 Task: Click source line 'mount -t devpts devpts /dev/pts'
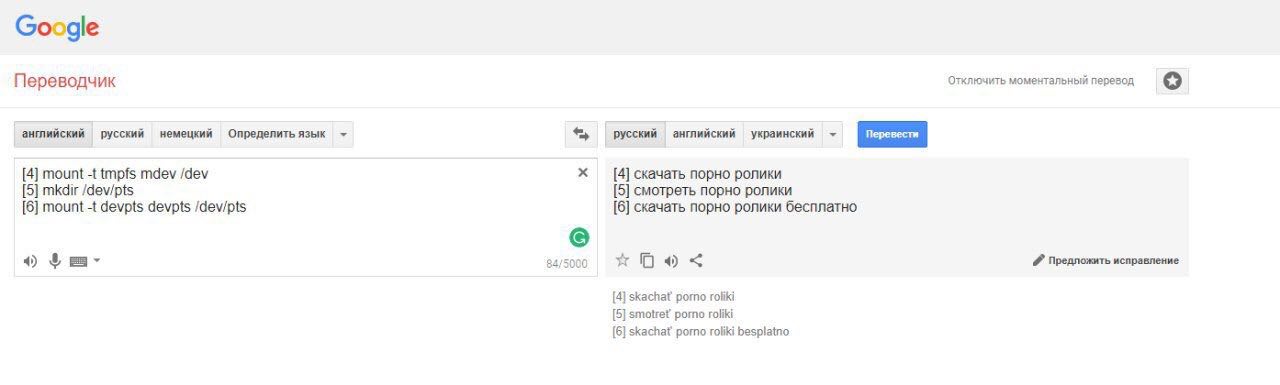tap(134, 207)
